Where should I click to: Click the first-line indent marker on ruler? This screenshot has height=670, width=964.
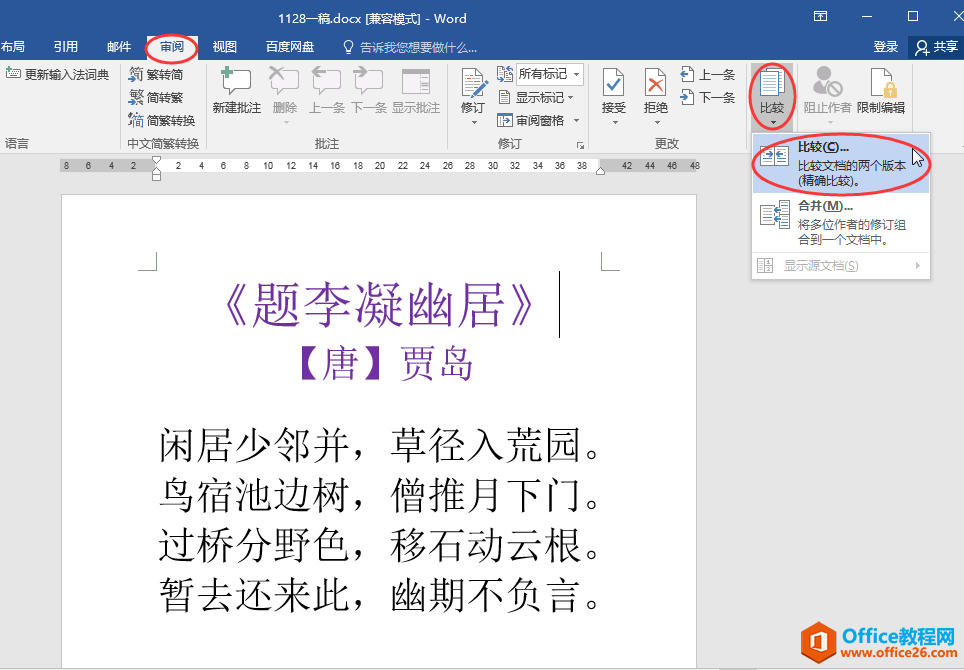(x=156, y=160)
